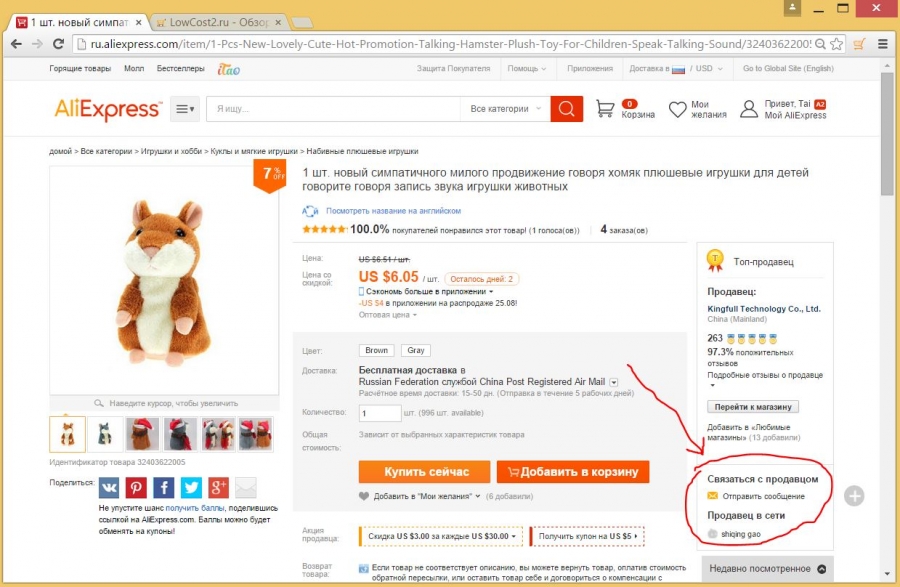Select the Gray color option
The image size is (900, 587).
(415, 351)
